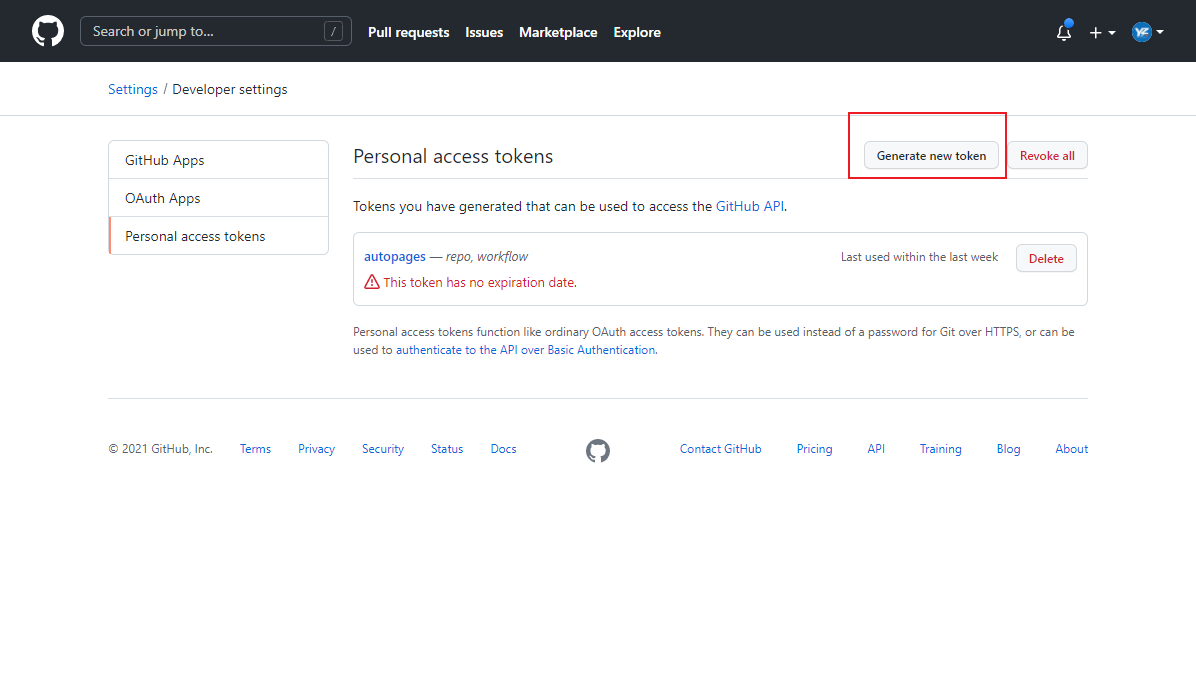
Task: Open Docs in the footer
Action: coord(503,449)
